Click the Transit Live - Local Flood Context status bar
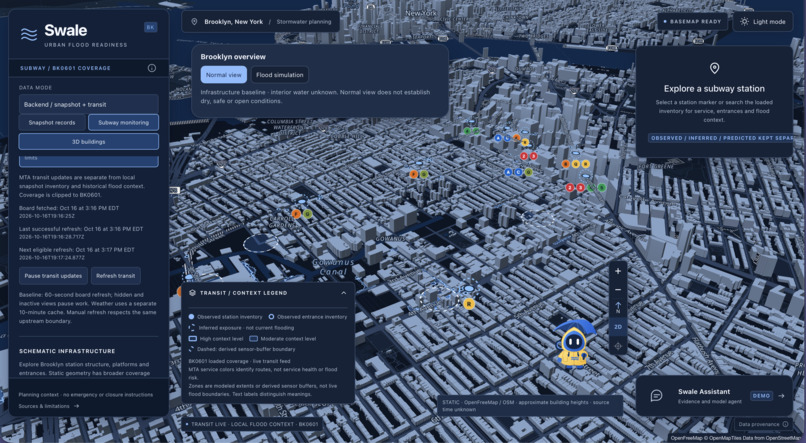This screenshot has width=806, height=443. click(252, 424)
